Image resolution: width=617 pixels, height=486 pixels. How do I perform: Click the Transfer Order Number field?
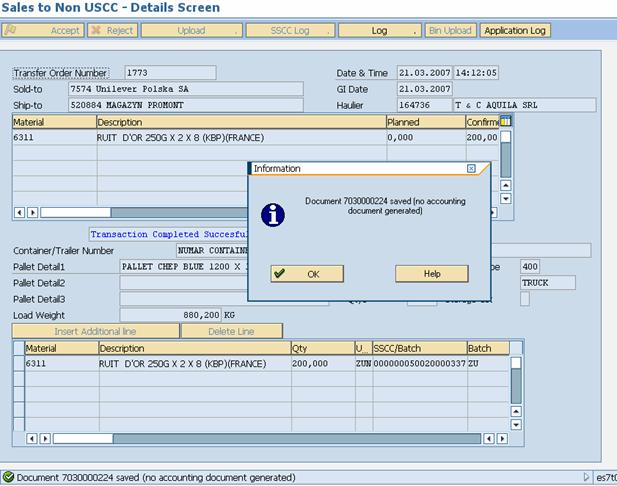(x=169, y=73)
